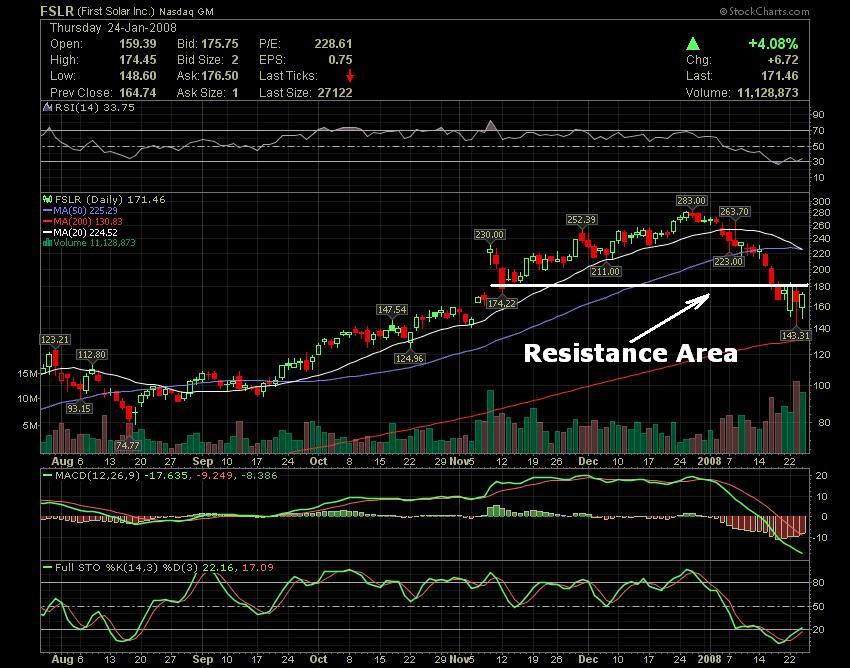Click the FSLR ticker symbol in the title

click(x=57, y=11)
